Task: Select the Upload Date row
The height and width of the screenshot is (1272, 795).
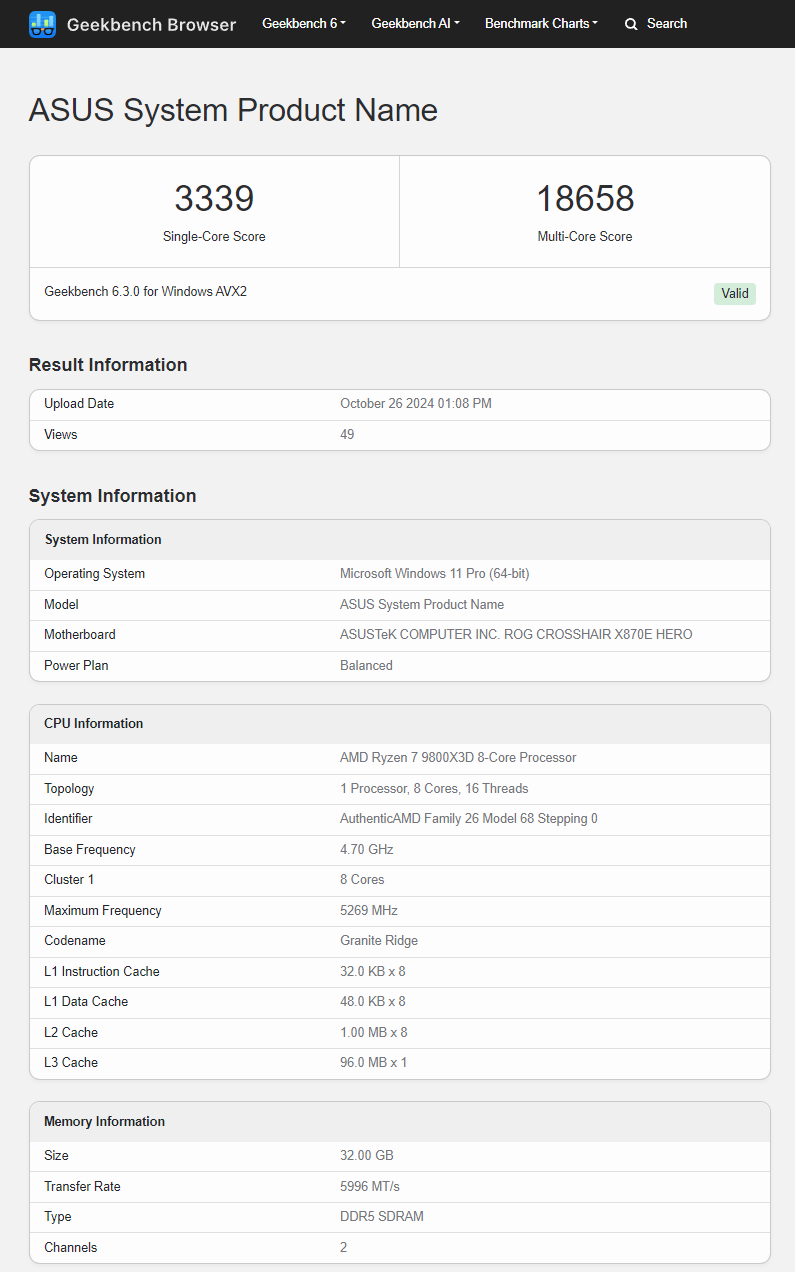Action: coord(400,403)
